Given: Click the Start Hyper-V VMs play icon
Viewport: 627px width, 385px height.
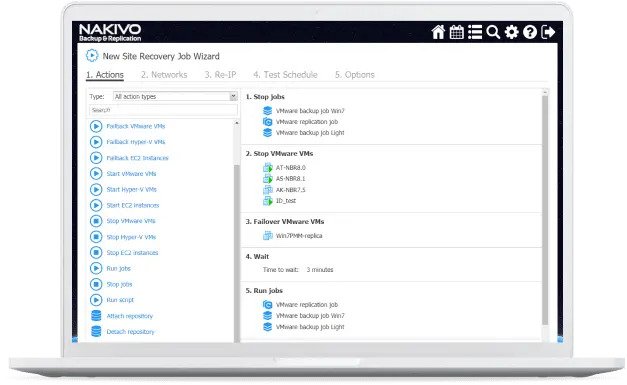Looking at the screenshot, I should click(x=96, y=190).
